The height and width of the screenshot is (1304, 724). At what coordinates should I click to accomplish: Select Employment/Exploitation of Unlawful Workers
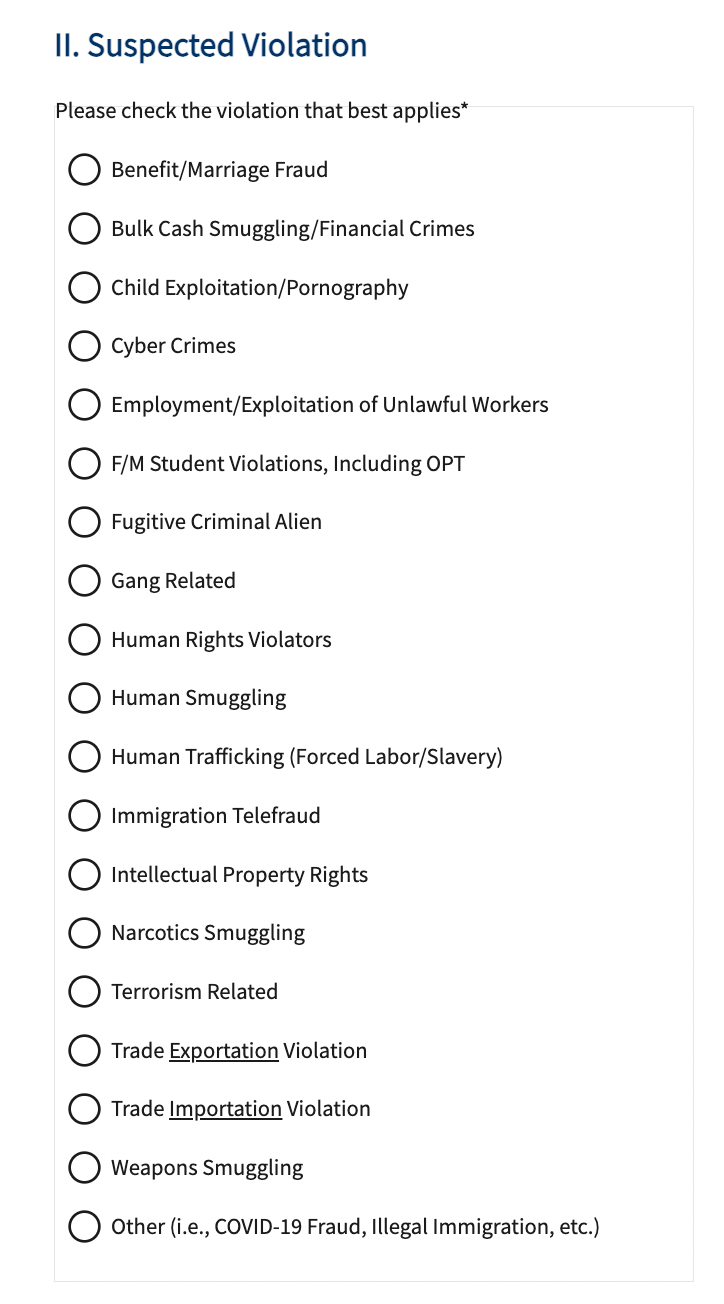pos(84,405)
